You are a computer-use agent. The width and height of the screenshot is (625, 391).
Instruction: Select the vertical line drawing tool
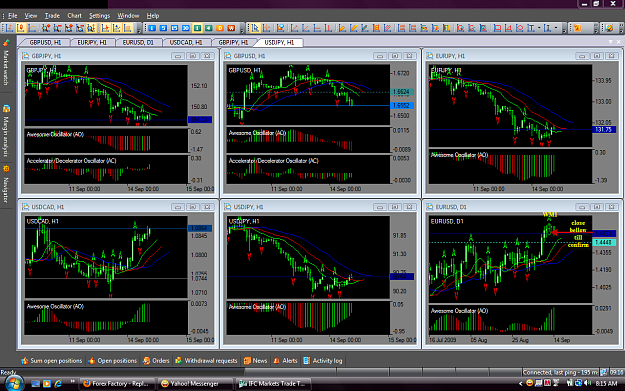click(328, 28)
